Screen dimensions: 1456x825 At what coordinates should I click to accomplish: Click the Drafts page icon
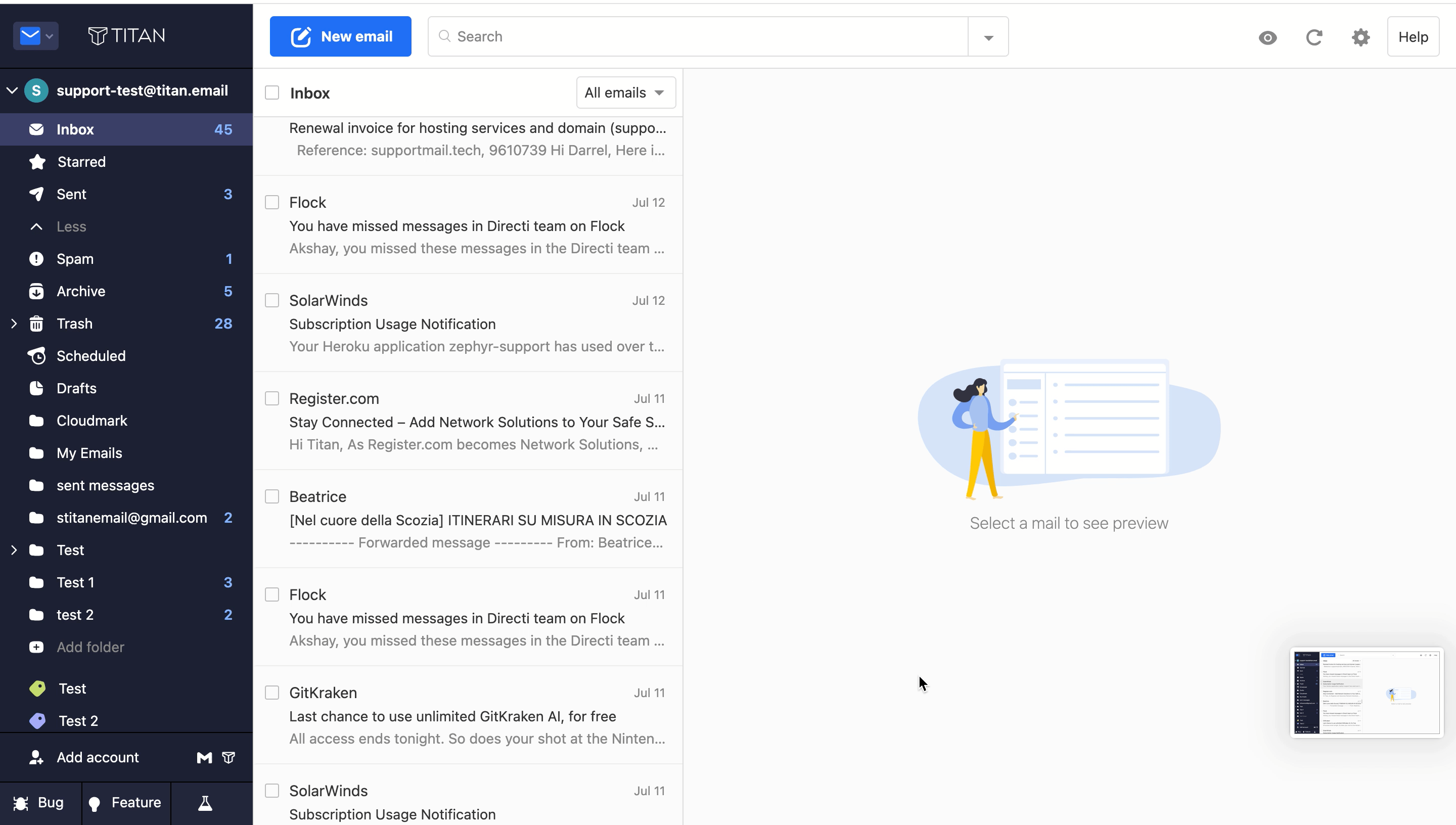tap(36, 388)
